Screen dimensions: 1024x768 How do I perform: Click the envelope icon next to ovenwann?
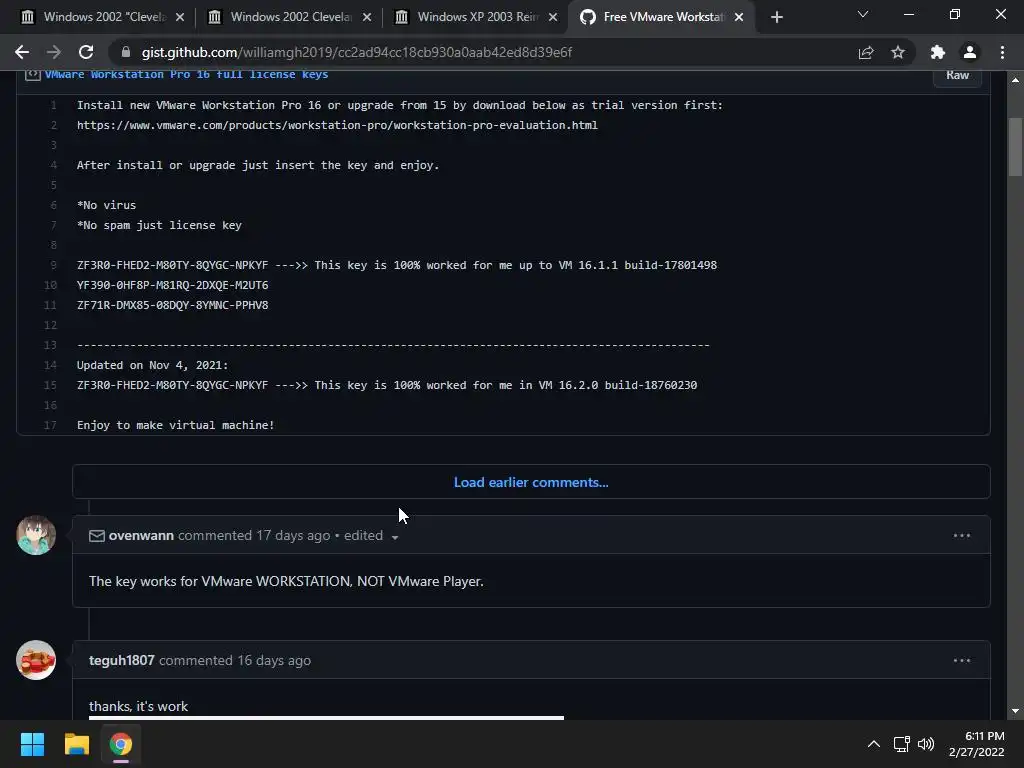(97, 536)
